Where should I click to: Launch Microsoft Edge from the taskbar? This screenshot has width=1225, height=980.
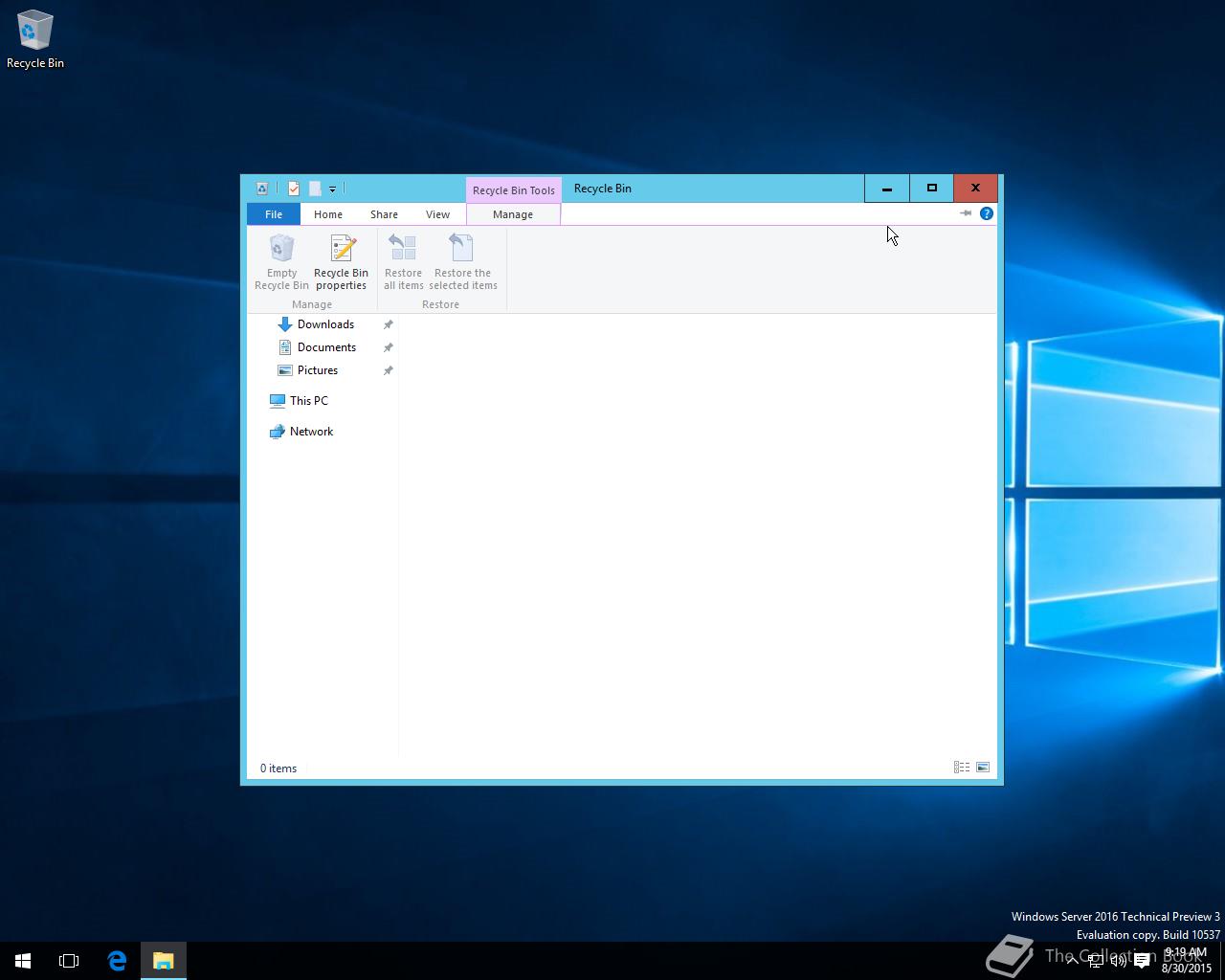pos(117,961)
